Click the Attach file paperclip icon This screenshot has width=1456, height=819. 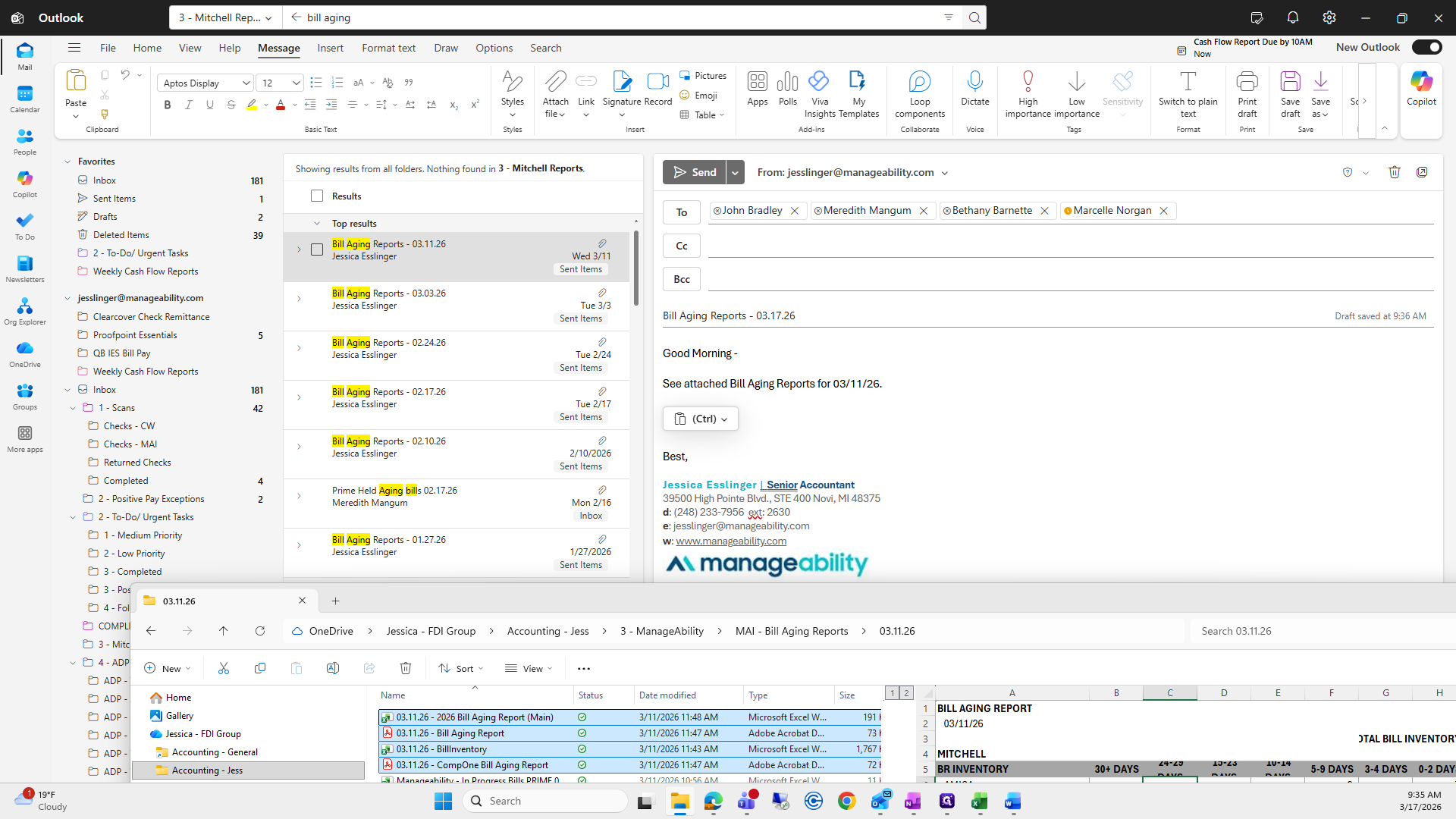555,82
